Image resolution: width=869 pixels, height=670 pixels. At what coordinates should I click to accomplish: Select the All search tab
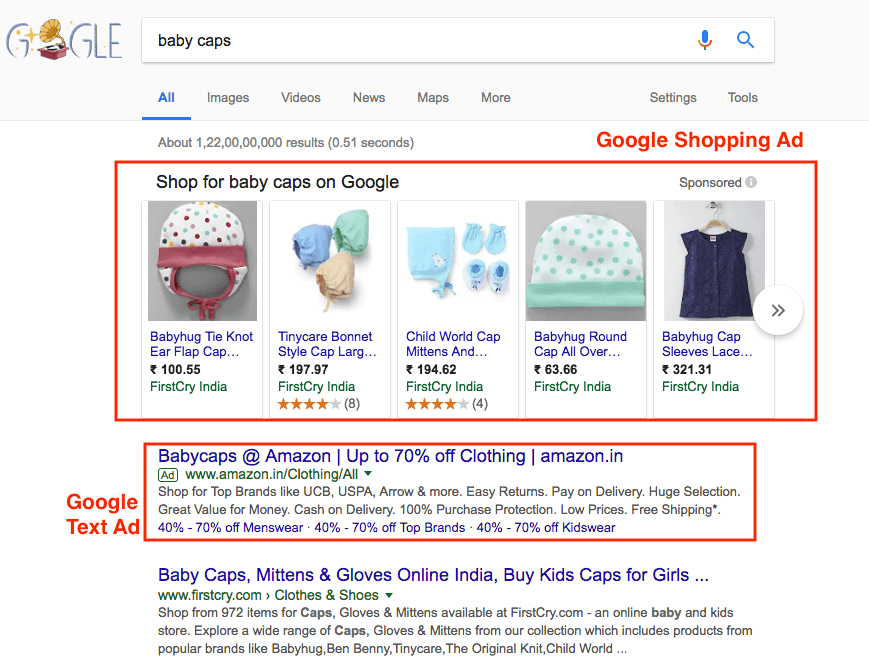(166, 98)
